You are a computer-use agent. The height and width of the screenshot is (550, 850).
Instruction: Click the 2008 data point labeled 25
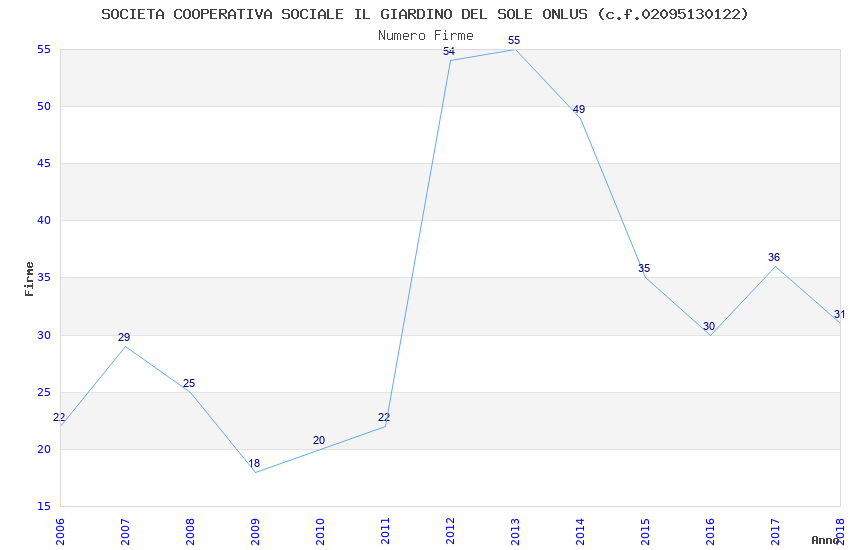(189, 383)
